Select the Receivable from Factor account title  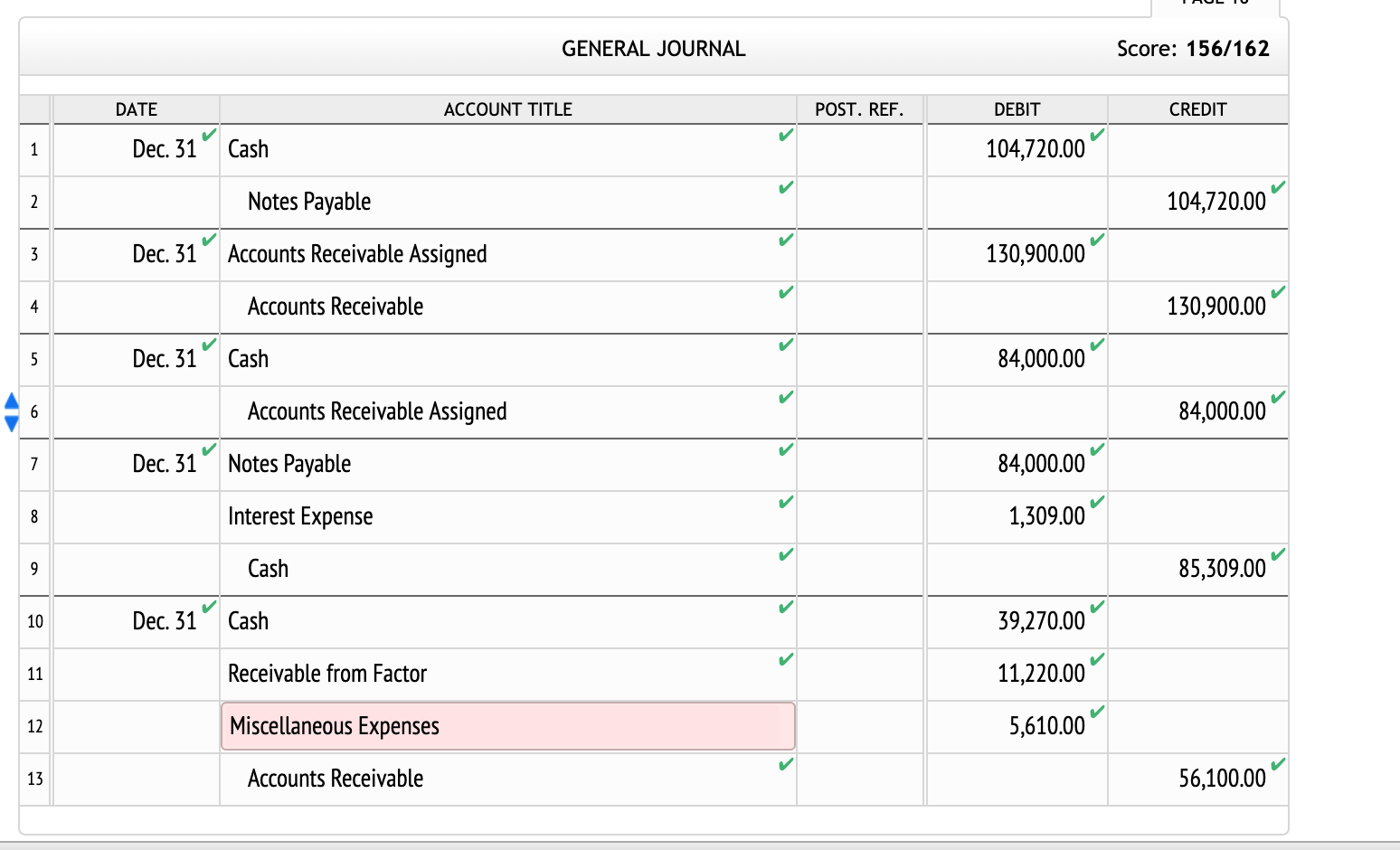(x=327, y=674)
